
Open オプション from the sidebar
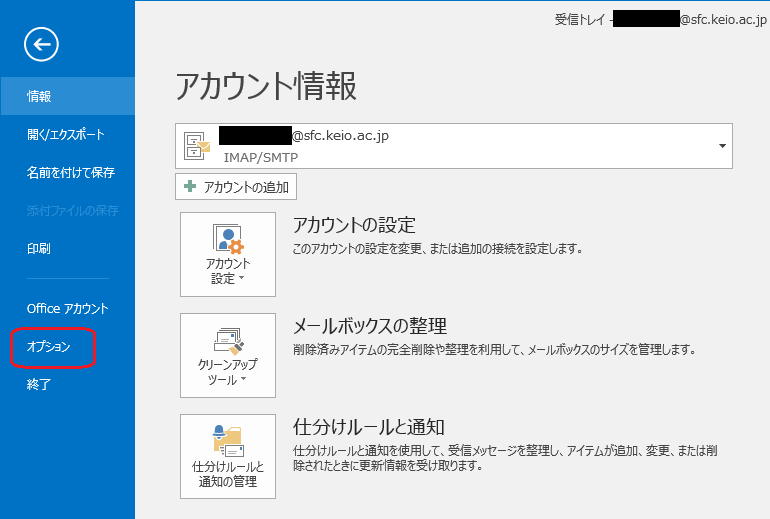click(x=49, y=346)
